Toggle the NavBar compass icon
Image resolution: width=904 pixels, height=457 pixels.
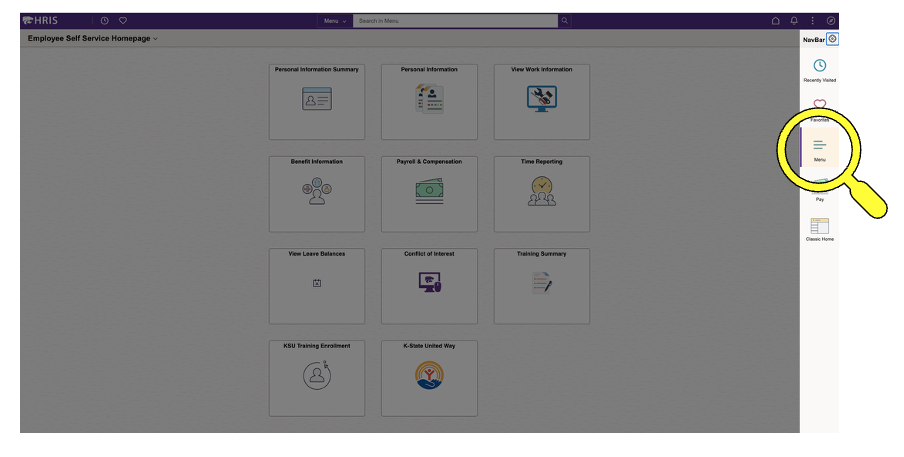click(x=831, y=21)
